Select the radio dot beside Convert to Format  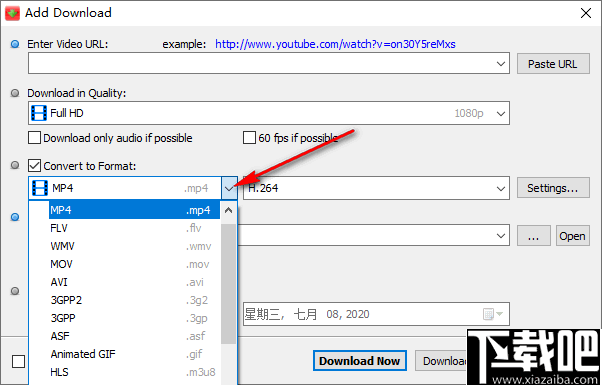coord(15,165)
